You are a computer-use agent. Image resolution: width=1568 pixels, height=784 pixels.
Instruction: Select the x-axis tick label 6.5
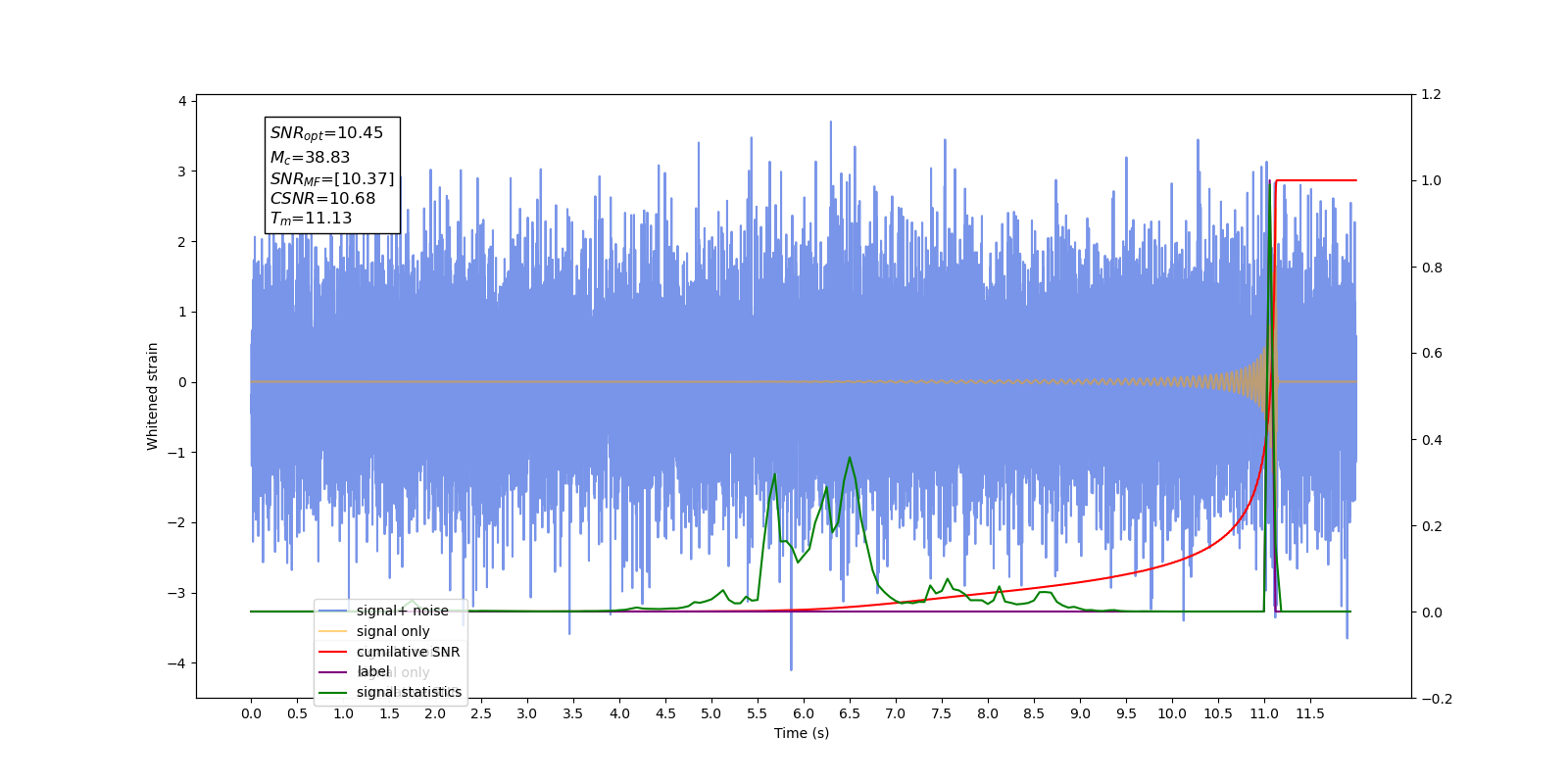click(x=850, y=713)
